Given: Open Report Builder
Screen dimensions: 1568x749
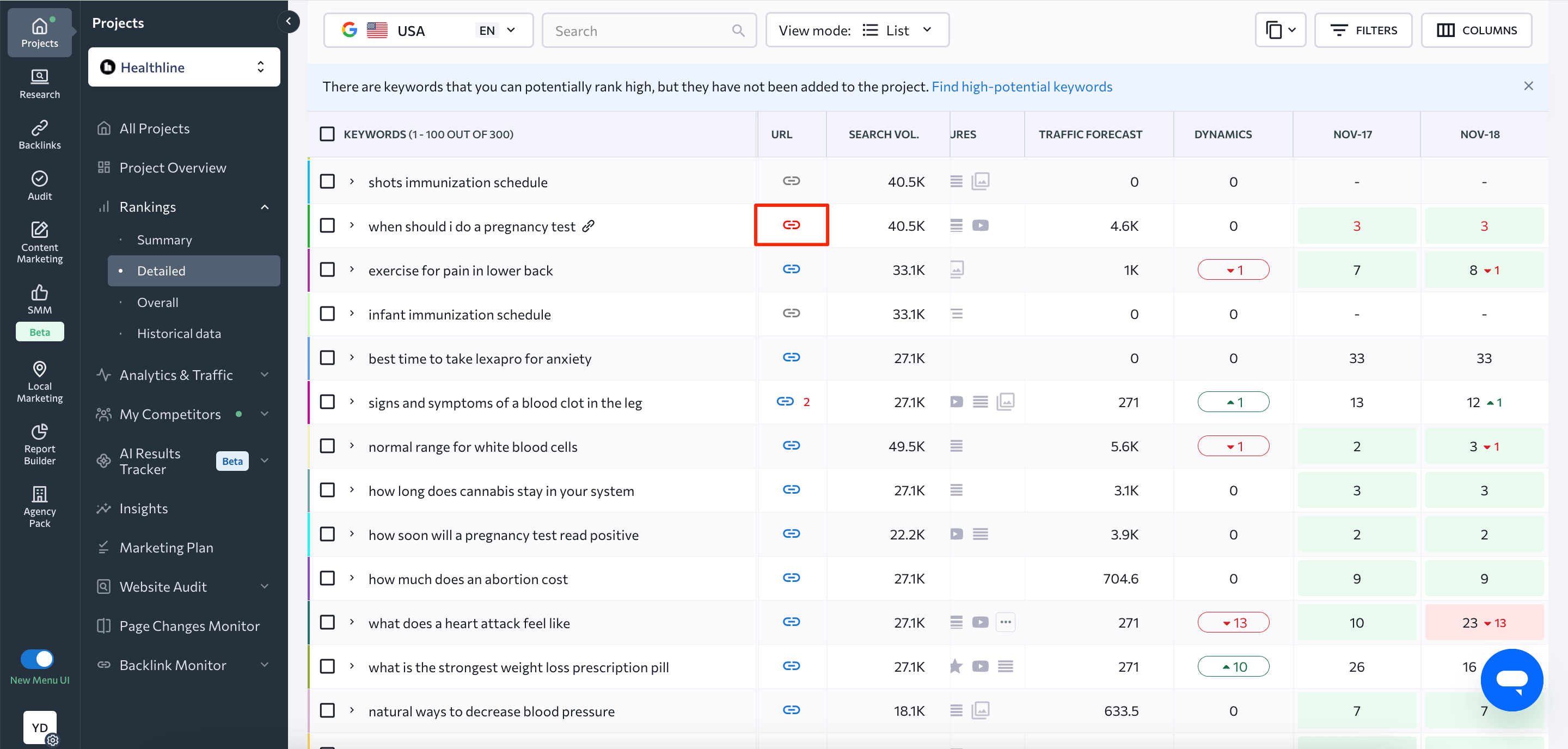Looking at the screenshot, I should pos(39,444).
